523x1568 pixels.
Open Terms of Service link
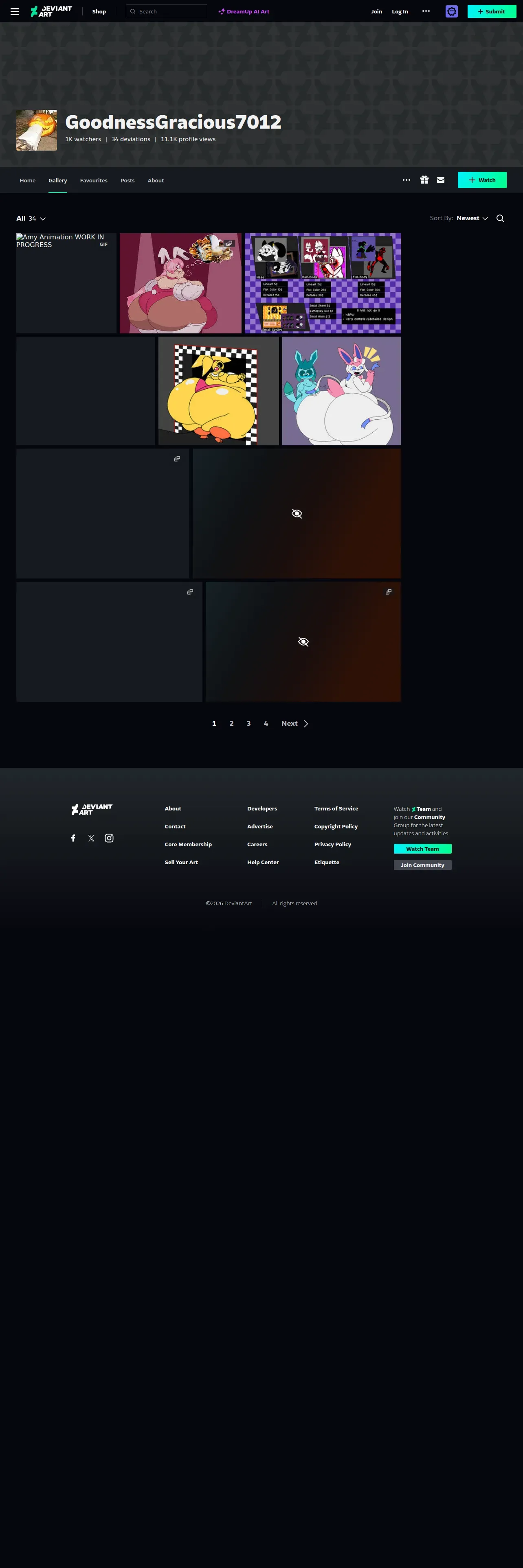336,808
